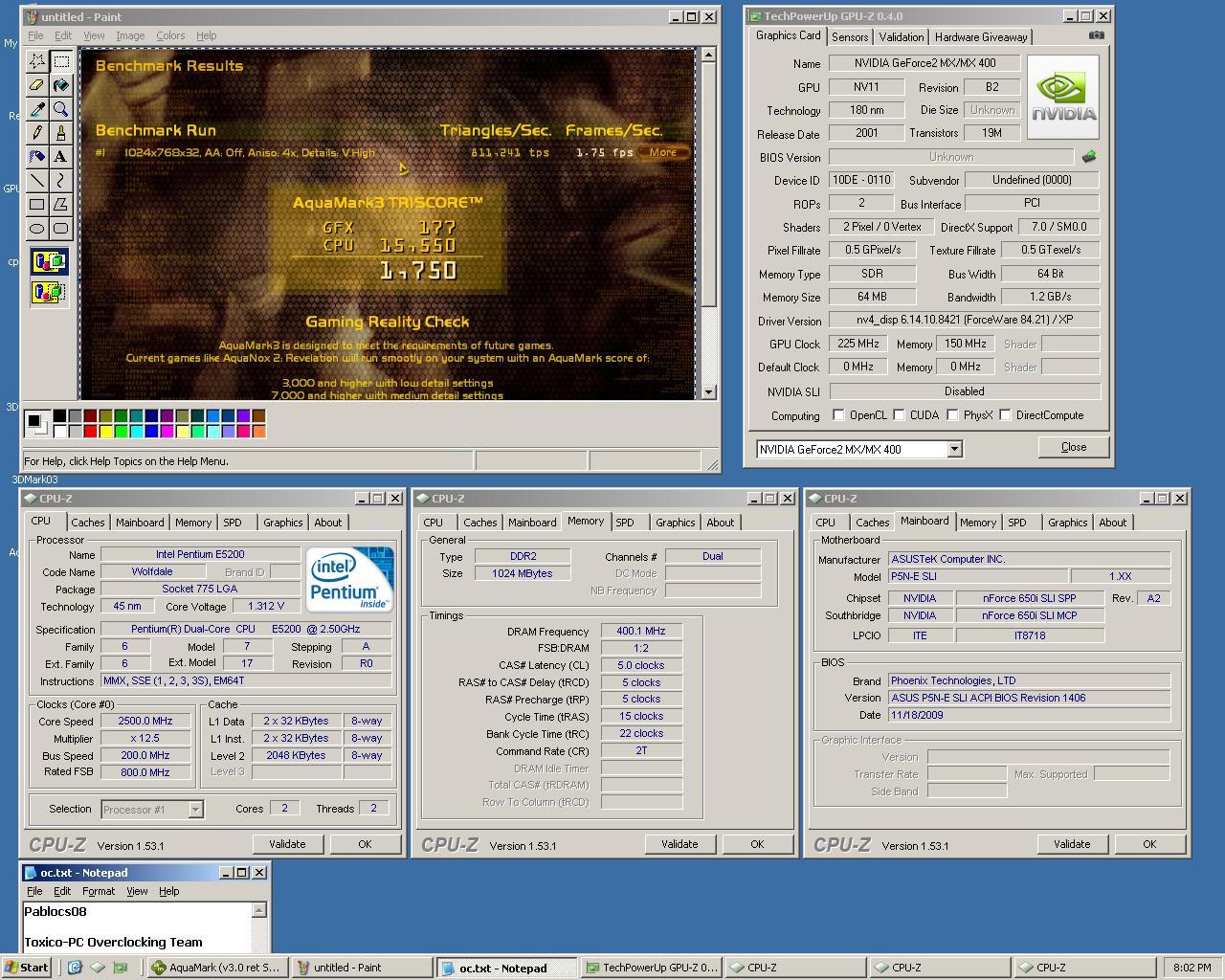This screenshot has width=1225, height=980.
Task: Click Validate in the CPU-Z processor window
Action: [287, 844]
